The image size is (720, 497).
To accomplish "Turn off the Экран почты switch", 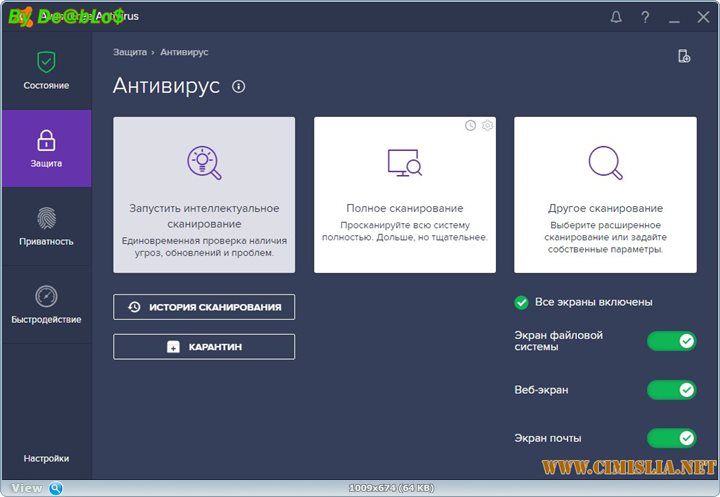I will tap(671, 438).
